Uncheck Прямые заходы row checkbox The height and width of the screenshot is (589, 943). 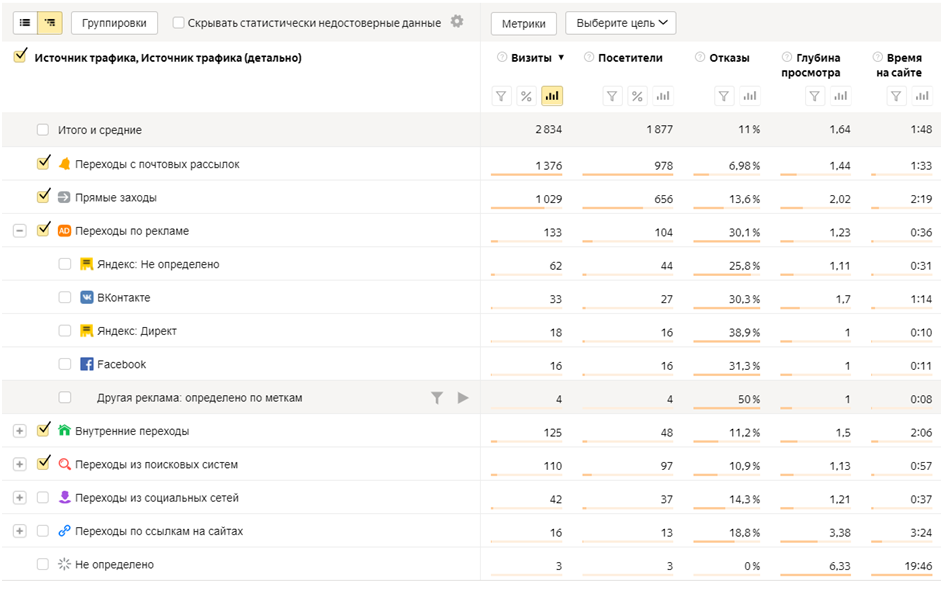(x=43, y=197)
